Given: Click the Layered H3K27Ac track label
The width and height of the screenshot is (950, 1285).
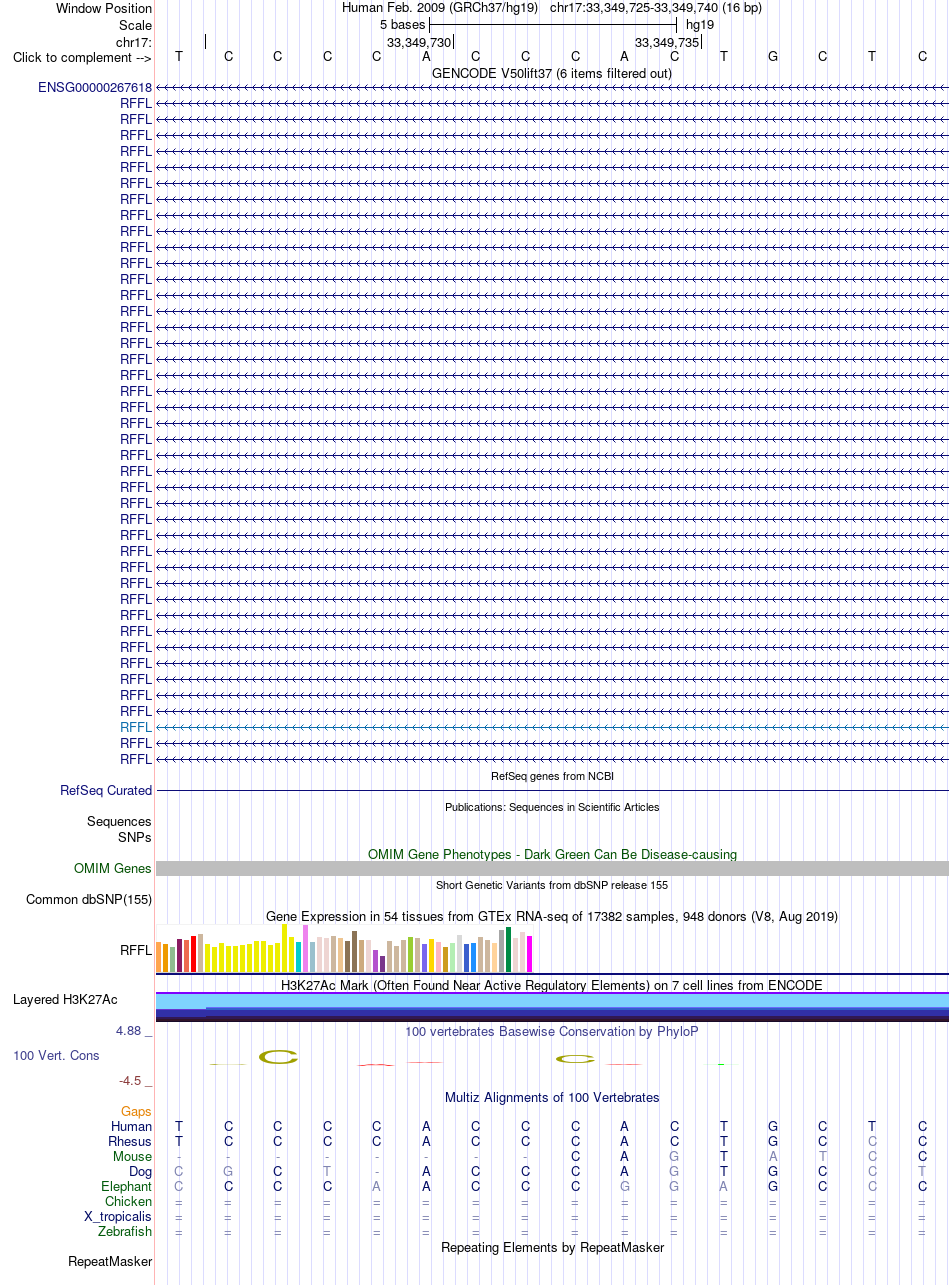Looking at the screenshot, I should coord(65,999).
